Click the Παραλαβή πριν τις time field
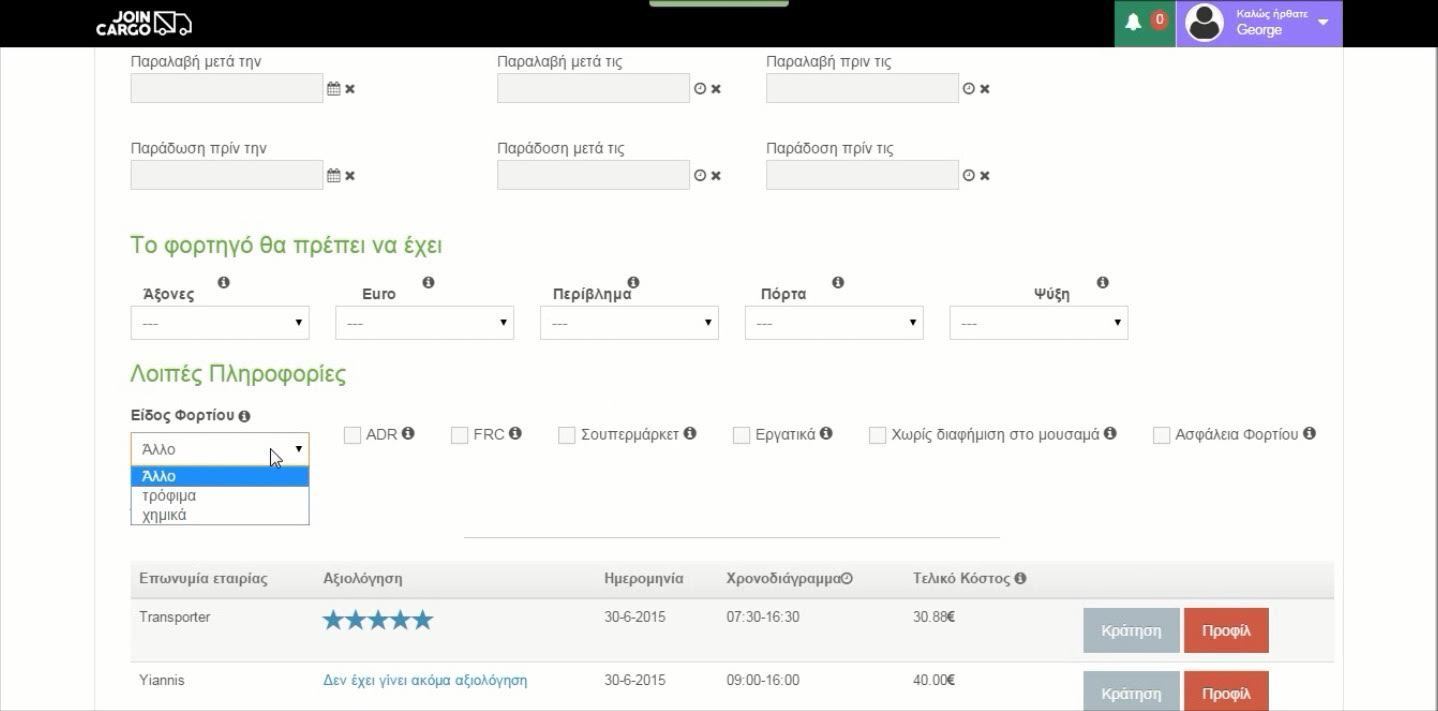Viewport: 1438px width, 711px height. click(x=862, y=89)
